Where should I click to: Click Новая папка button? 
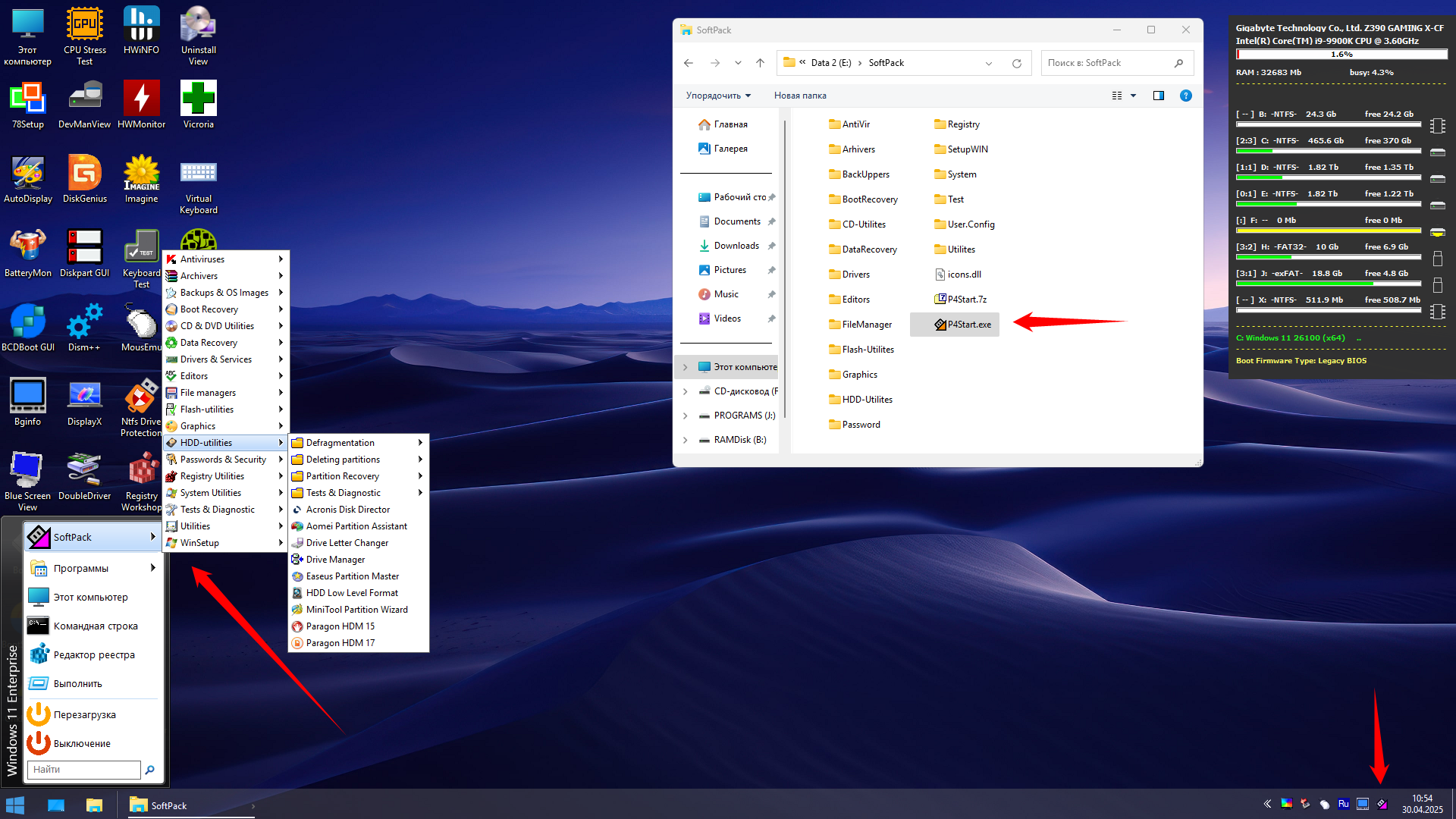800,96
